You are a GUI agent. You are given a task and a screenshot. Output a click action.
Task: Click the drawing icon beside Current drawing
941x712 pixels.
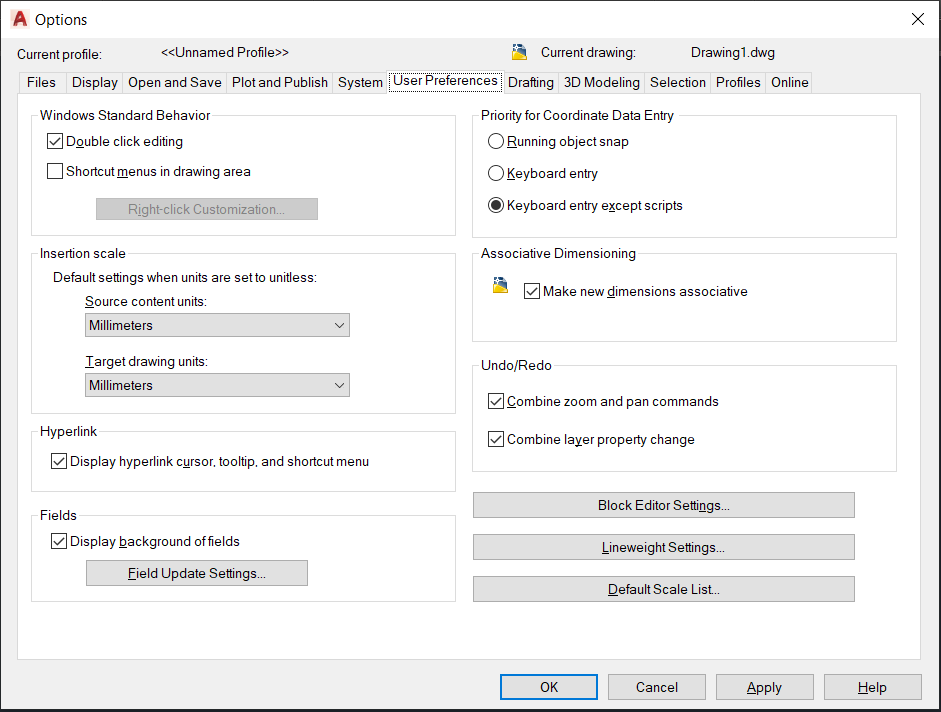point(519,52)
